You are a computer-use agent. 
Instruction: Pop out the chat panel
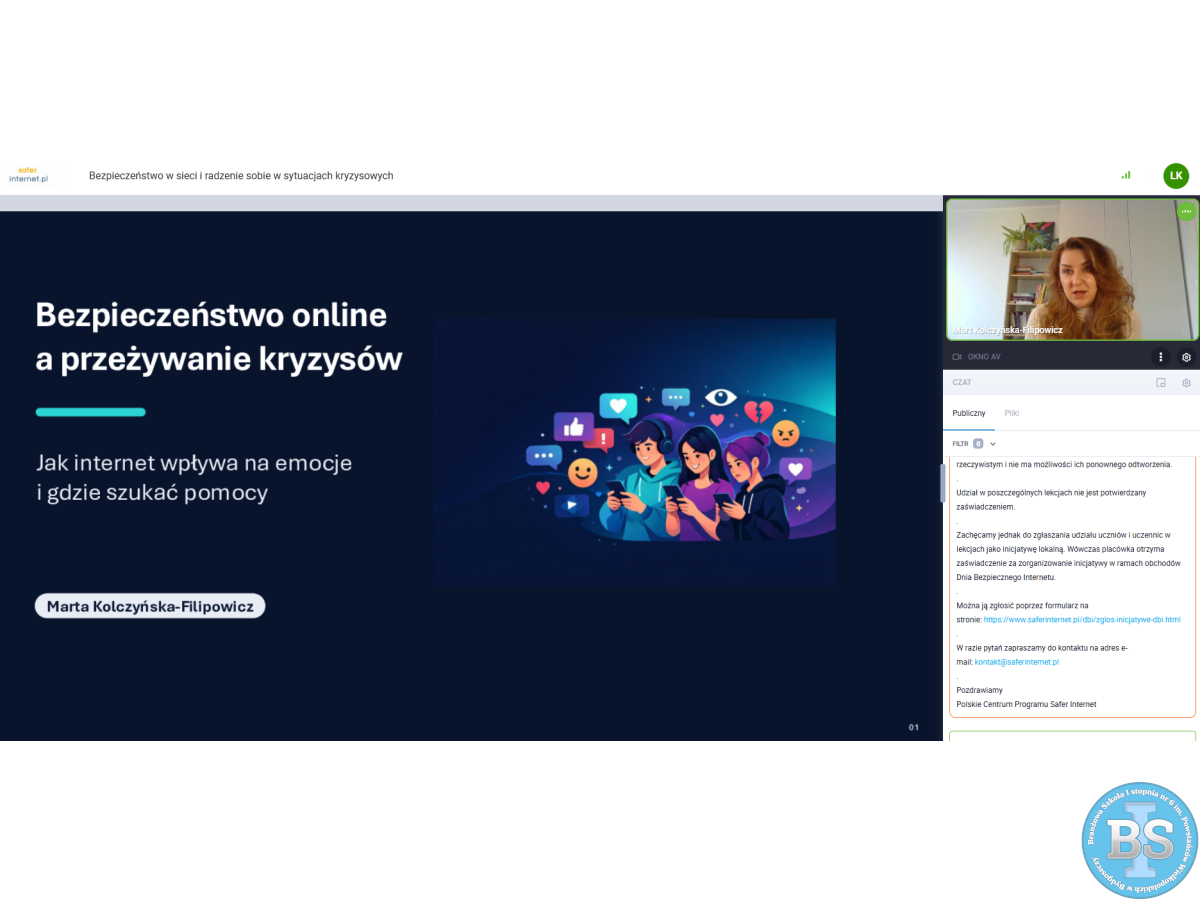(x=1161, y=383)
